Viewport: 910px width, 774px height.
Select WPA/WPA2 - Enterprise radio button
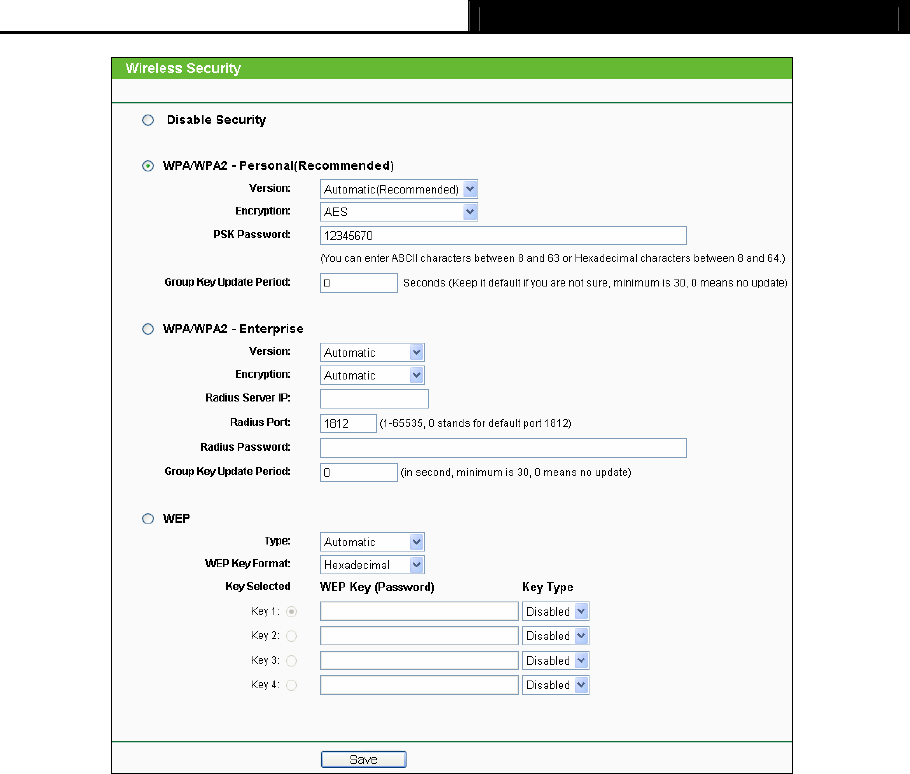(x=148, y=329)
